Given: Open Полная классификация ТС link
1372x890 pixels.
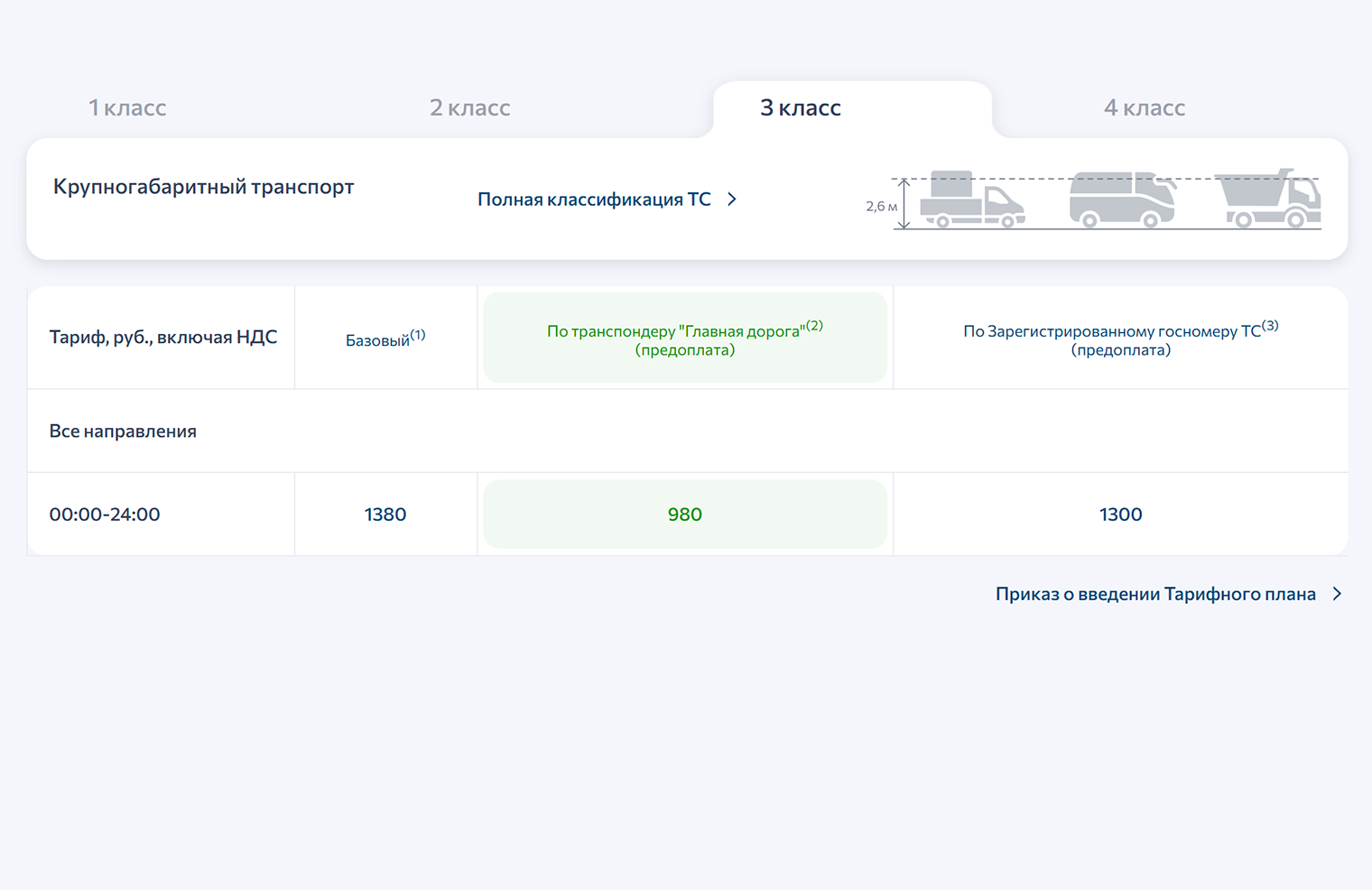Looking at the screenshot, I should point(594,199).
